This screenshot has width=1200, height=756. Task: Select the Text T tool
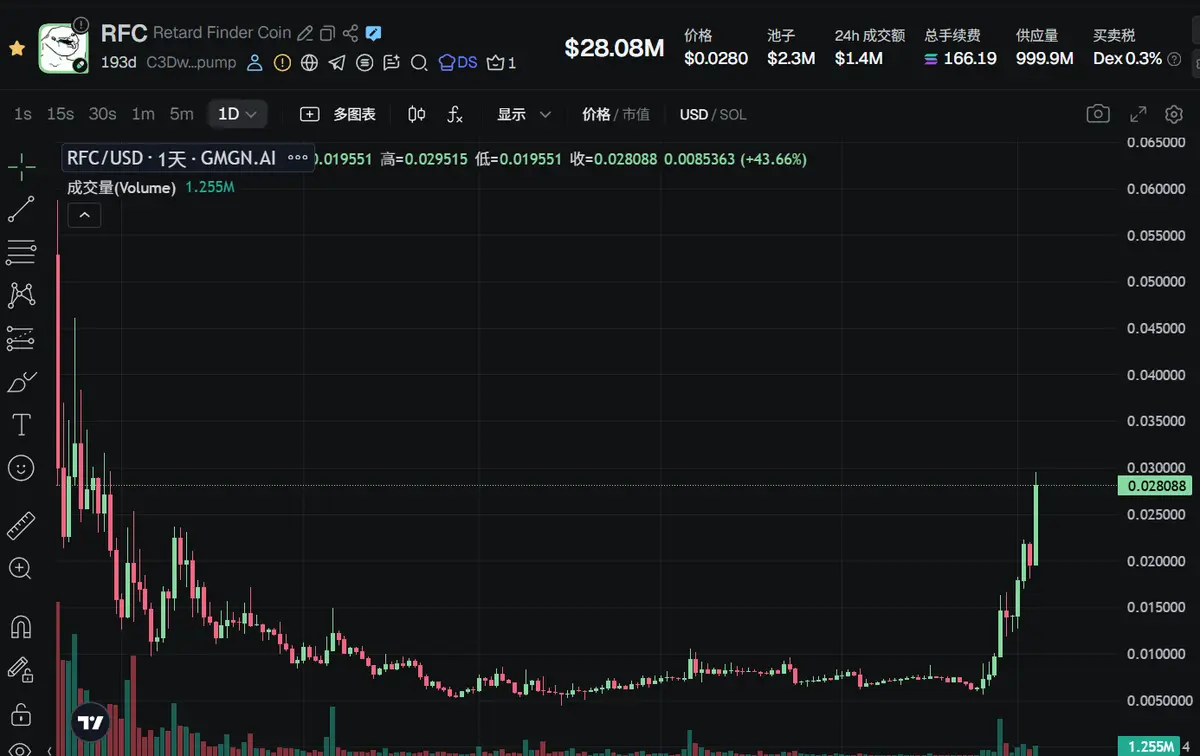click(21, 424)
